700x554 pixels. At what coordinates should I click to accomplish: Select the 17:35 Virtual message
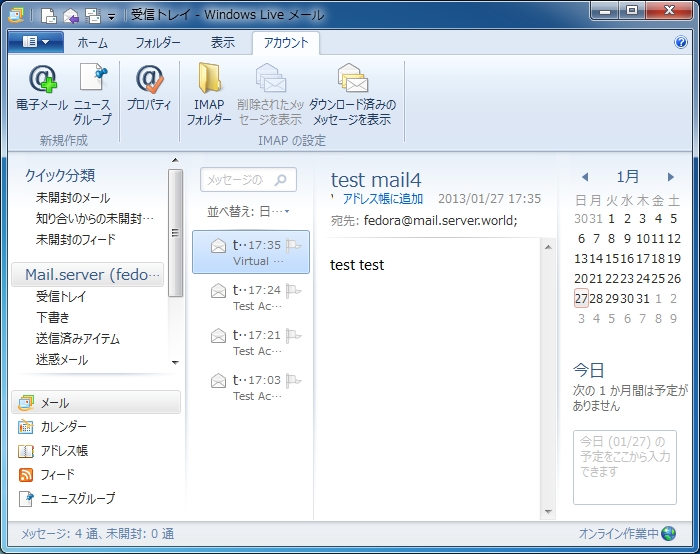click(251, 252)
